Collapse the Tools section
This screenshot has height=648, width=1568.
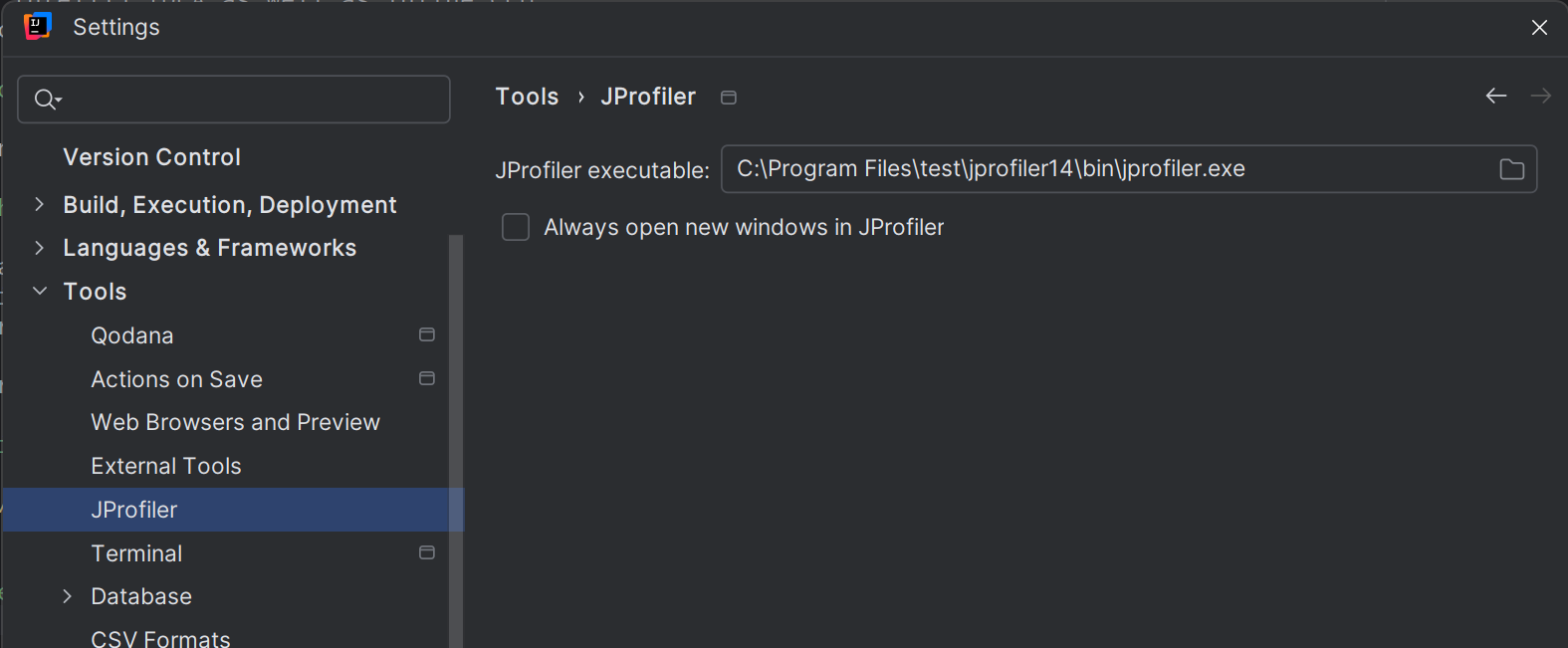coord(40,291)
